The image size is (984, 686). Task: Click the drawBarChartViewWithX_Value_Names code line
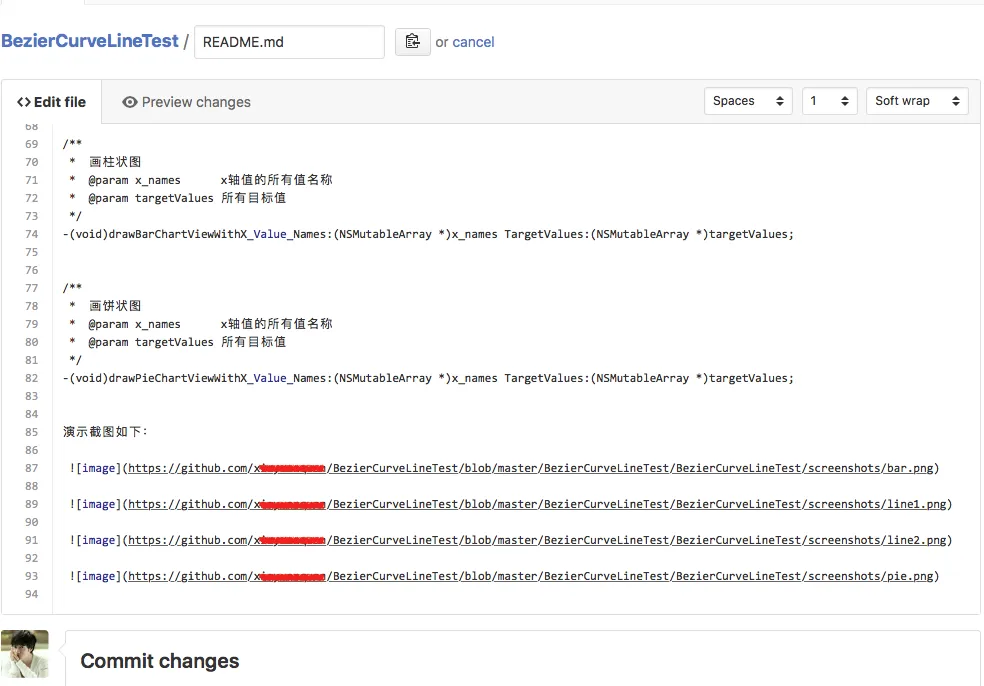click(x=427, y=234)
